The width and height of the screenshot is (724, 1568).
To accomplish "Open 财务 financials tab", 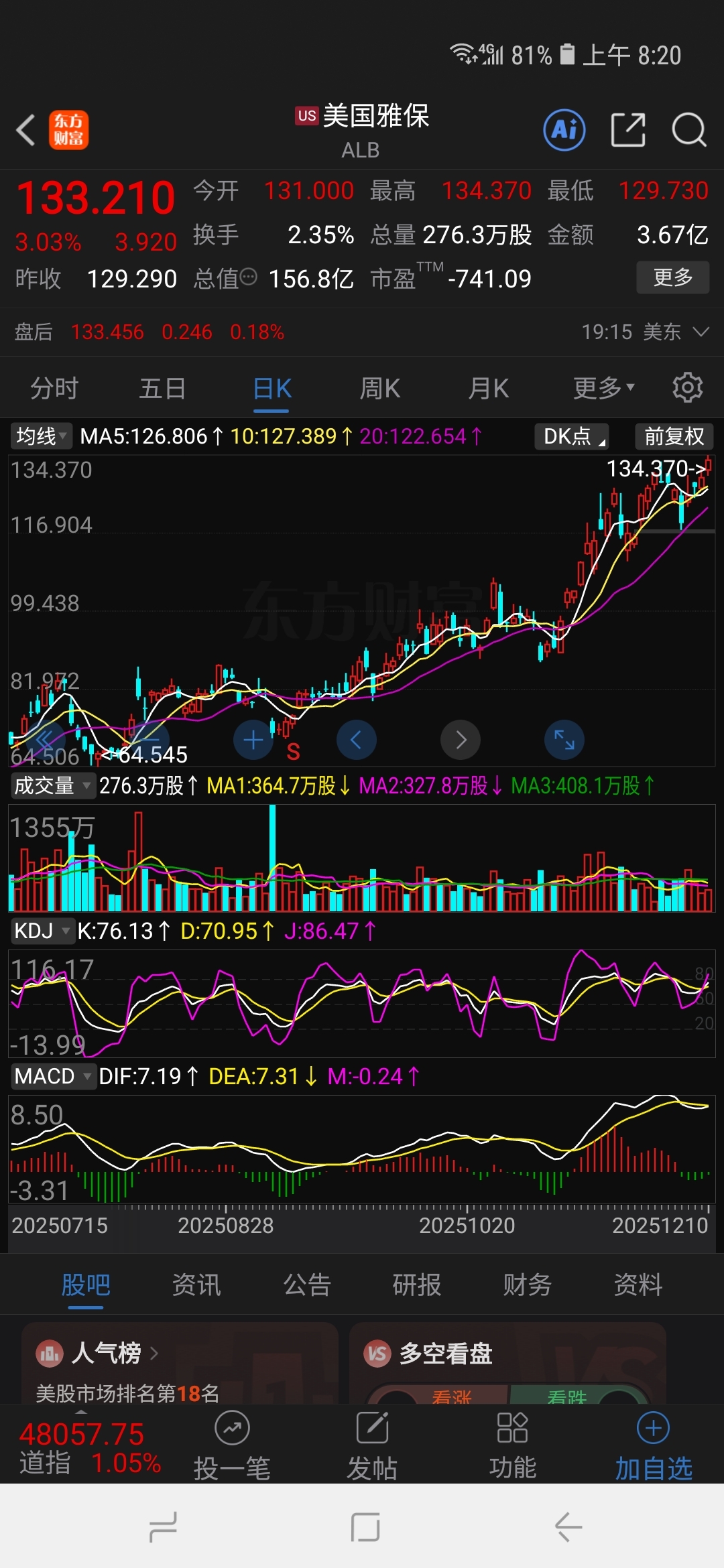I will pyautogui.click(x=528, y=1285).
